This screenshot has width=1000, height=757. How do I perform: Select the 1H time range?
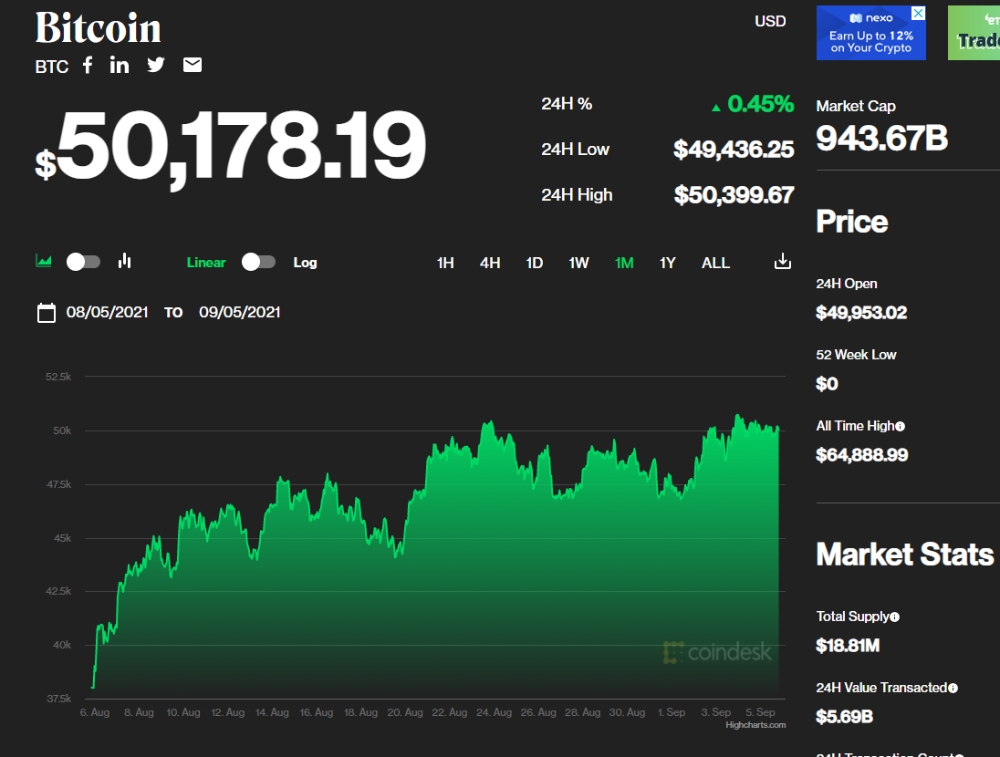point(445,263)
